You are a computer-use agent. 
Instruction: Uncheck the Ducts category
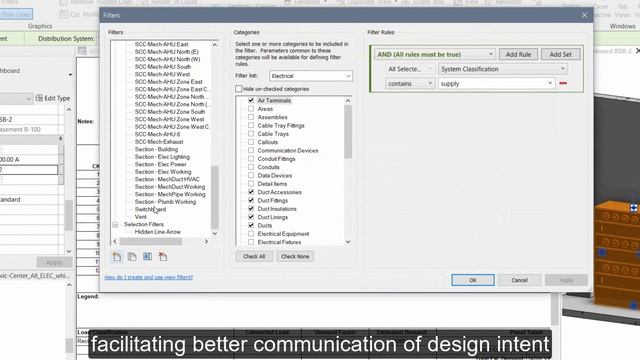[x=251, y=225]
